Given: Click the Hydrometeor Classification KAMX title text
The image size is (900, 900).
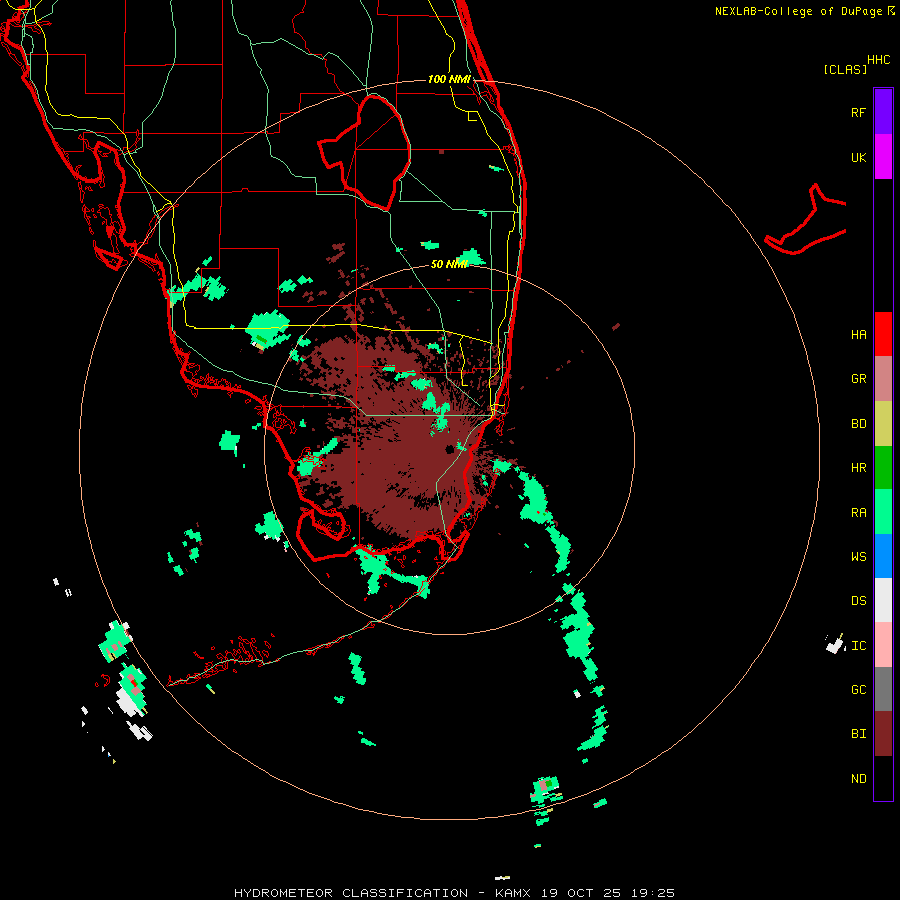Looking at the screenshot, I should point(454,893).
